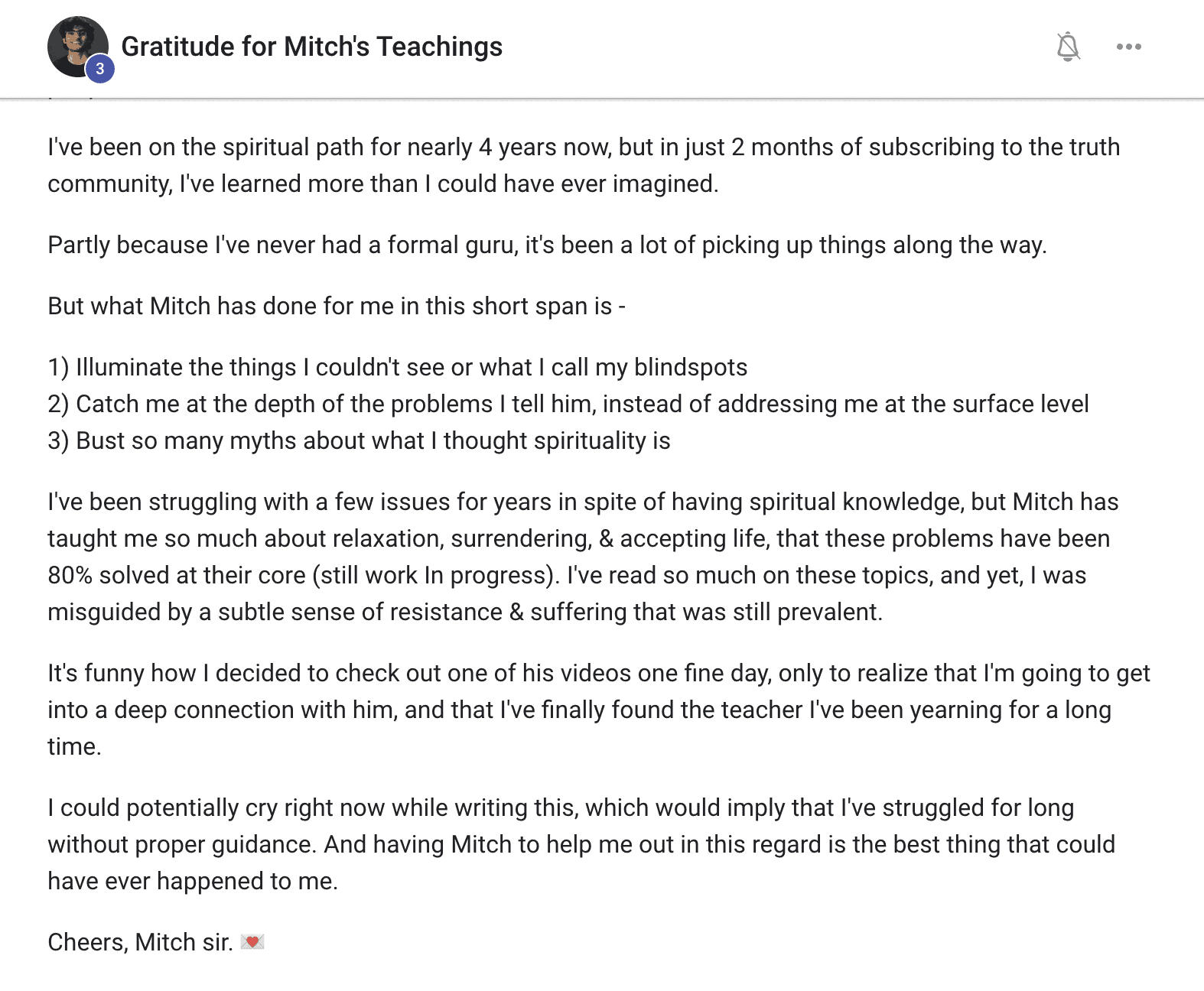
Task: Click the '80%' text in the post
Action: click(70, 575)
